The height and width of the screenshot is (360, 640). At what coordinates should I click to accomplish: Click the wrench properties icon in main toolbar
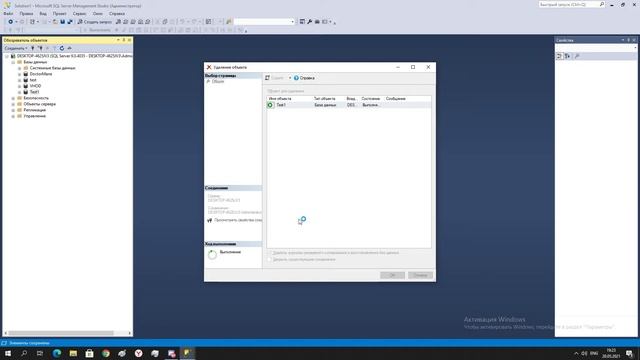309,22
